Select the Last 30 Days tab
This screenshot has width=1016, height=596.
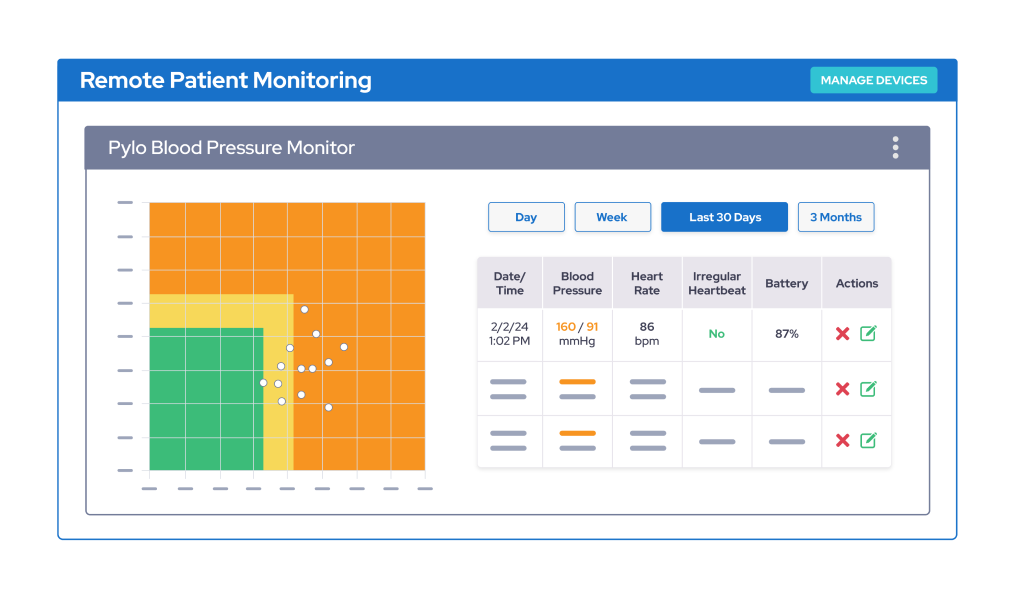[x=724, y=217]
